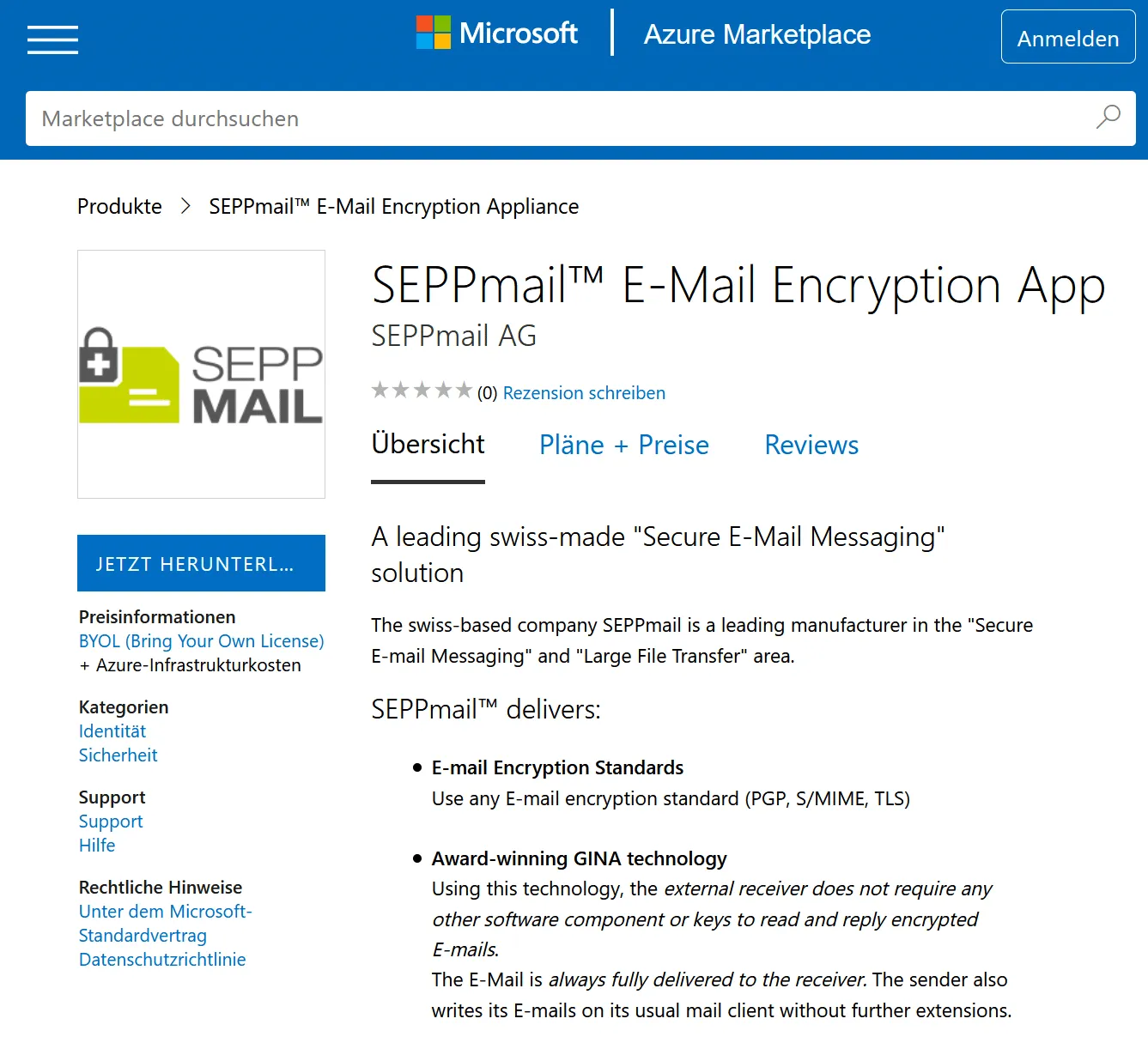
Task: Open the Pläne + Preise tab
Action: point(623,445)
